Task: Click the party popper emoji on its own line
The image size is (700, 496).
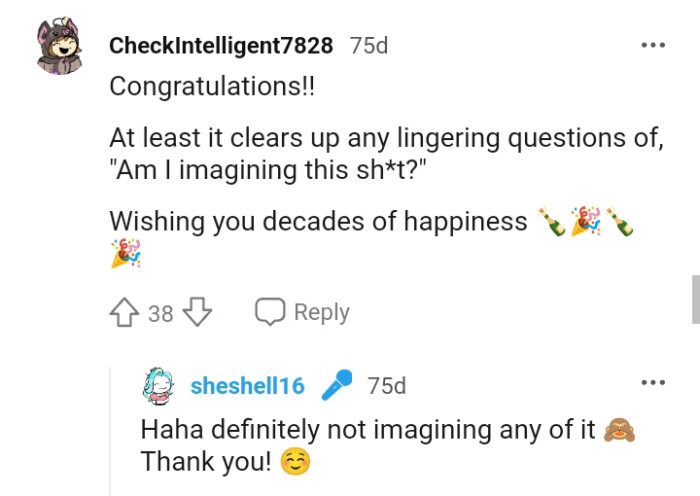Action: (x=126, y=254)
